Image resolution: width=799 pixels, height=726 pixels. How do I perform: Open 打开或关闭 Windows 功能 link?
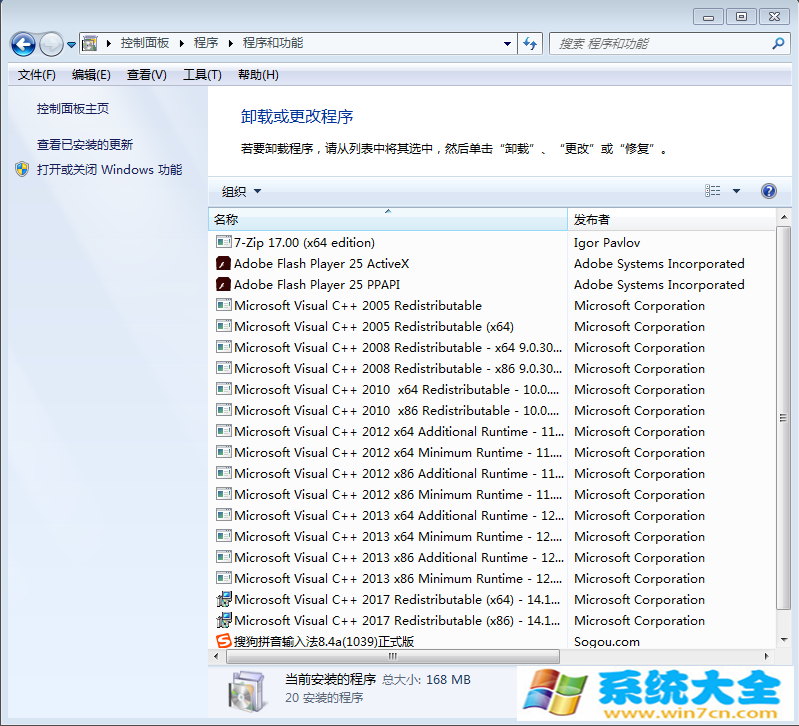tap(109, 170)
